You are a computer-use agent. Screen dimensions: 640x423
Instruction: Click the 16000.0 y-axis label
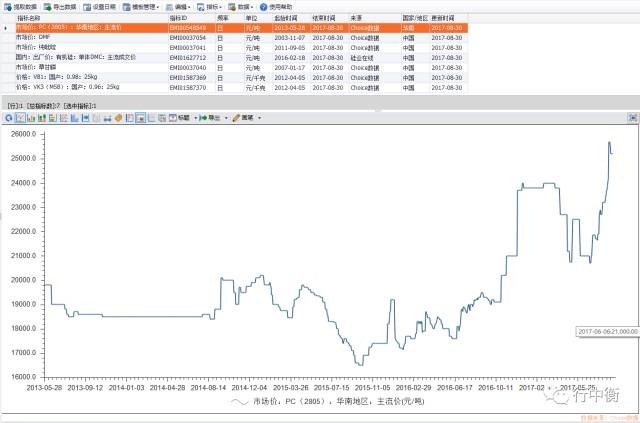pyautogui.click(x=23, y=377)
